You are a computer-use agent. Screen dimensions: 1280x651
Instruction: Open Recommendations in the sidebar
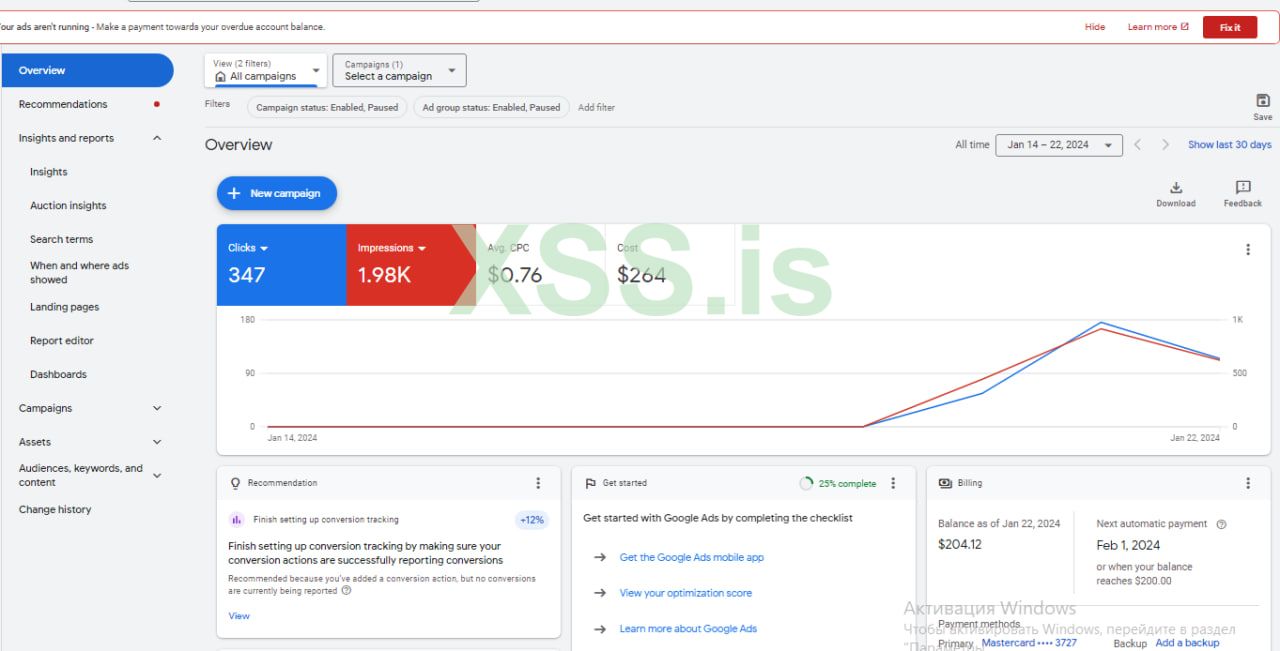click(x=63, y=104)
